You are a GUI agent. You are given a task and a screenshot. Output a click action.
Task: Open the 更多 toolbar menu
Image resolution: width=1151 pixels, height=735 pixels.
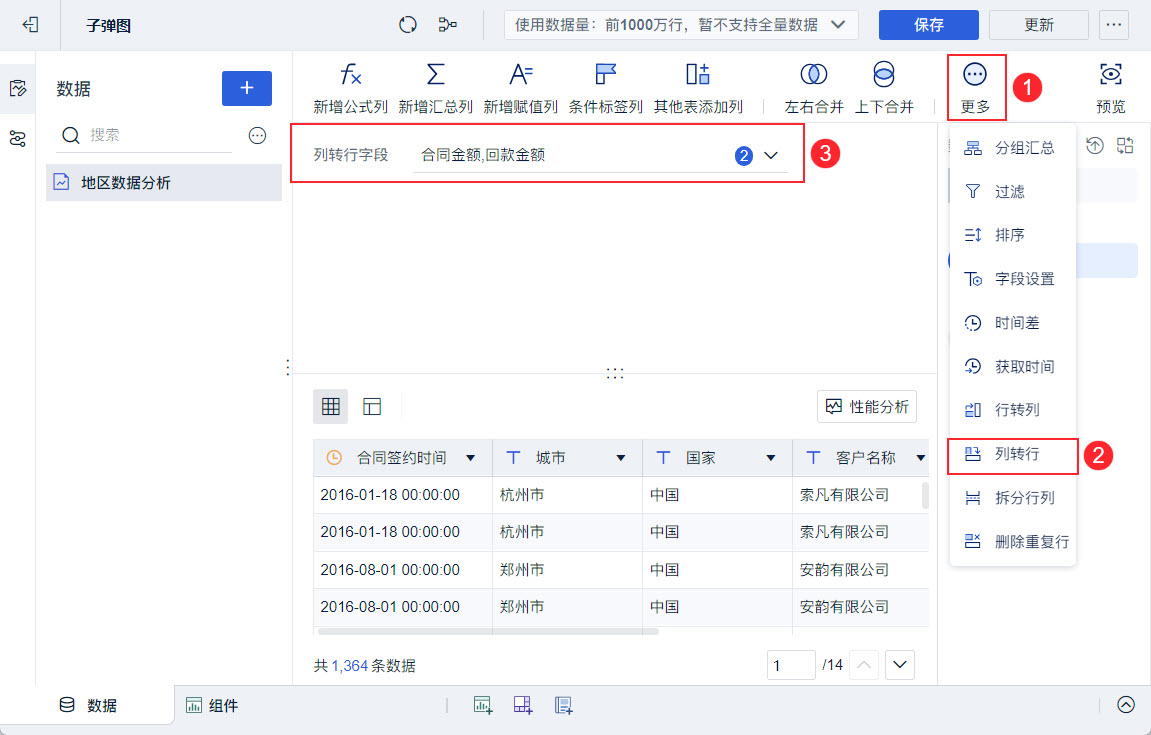point(976,87)
